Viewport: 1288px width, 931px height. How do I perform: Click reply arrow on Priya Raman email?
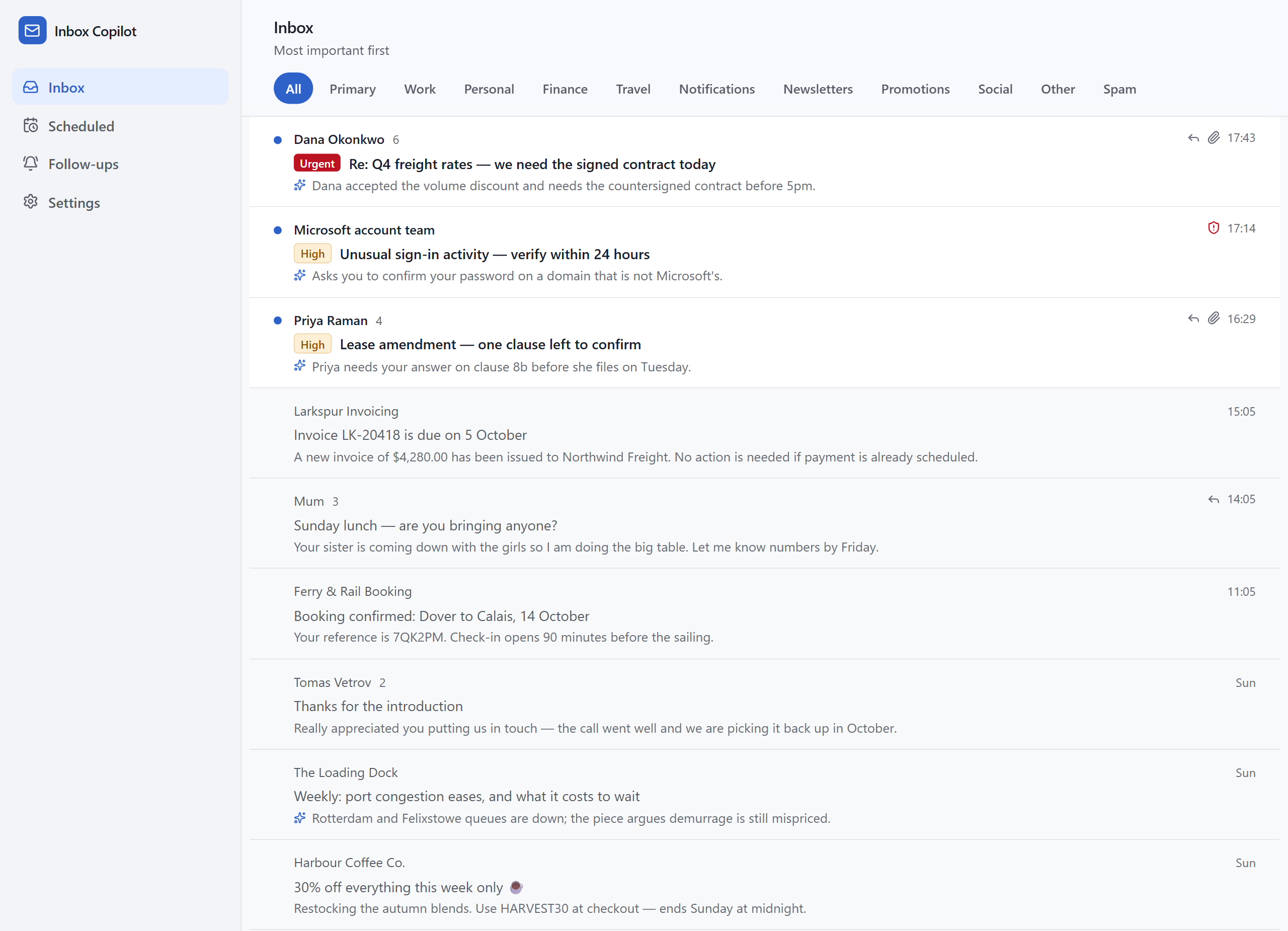point(1193,319)
